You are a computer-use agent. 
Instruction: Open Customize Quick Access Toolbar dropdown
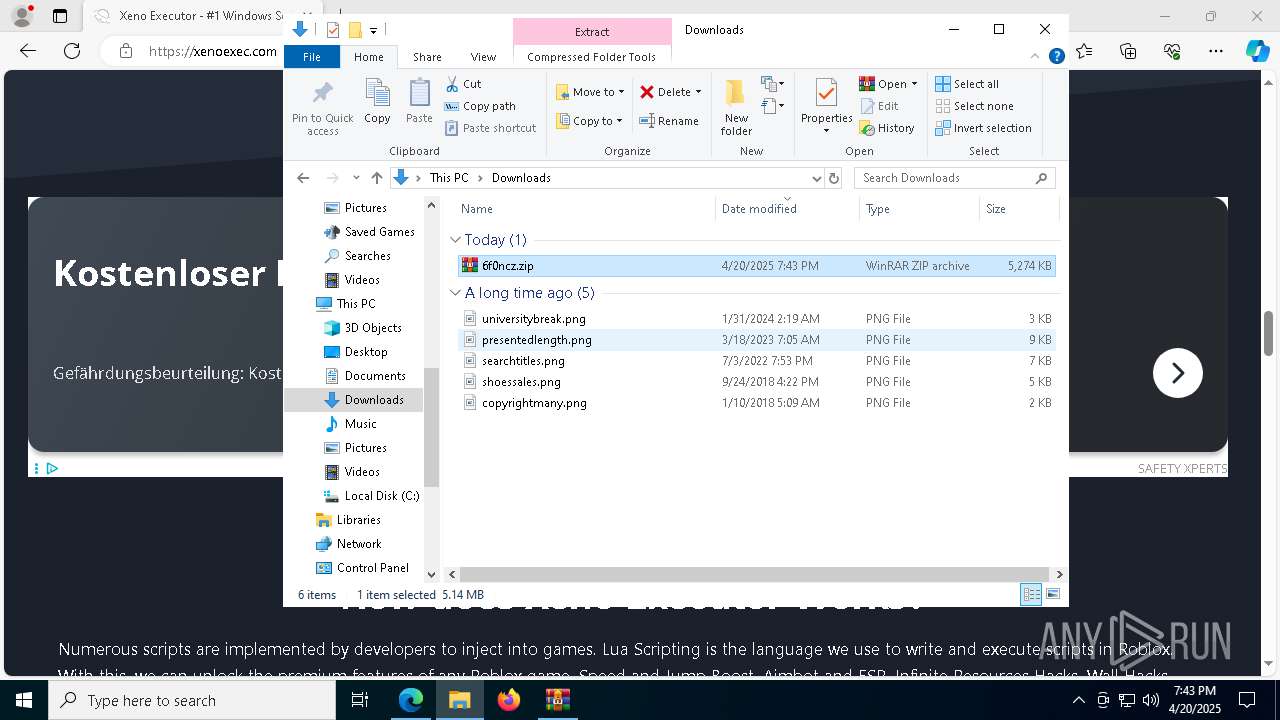373,31
